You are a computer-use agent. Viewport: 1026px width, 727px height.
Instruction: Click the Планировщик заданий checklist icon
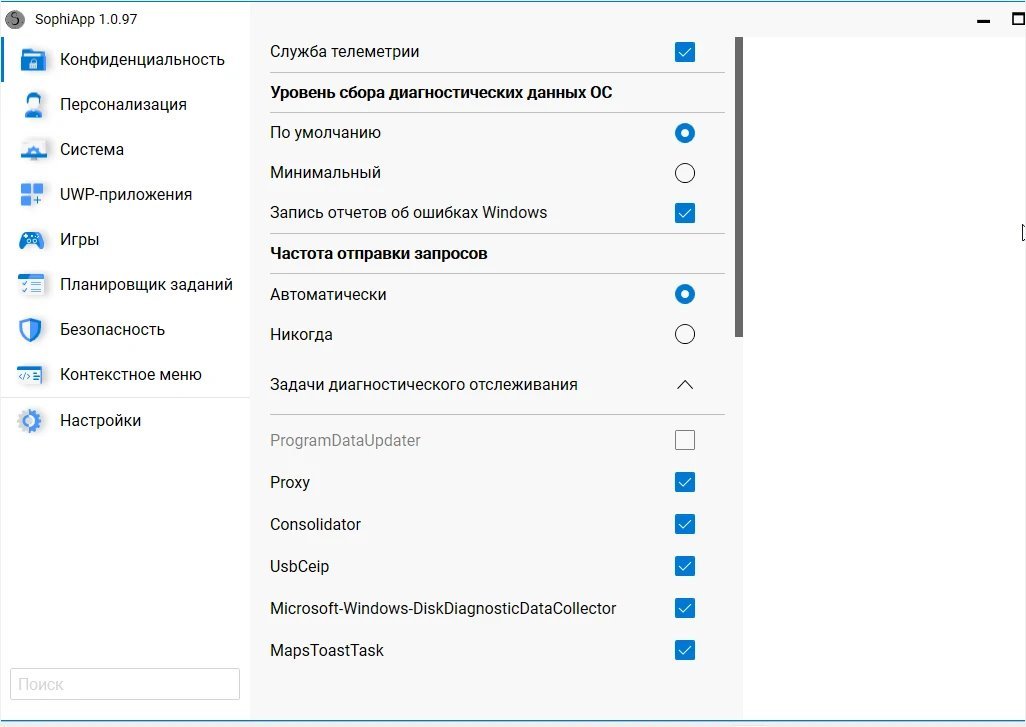(33, 285)
